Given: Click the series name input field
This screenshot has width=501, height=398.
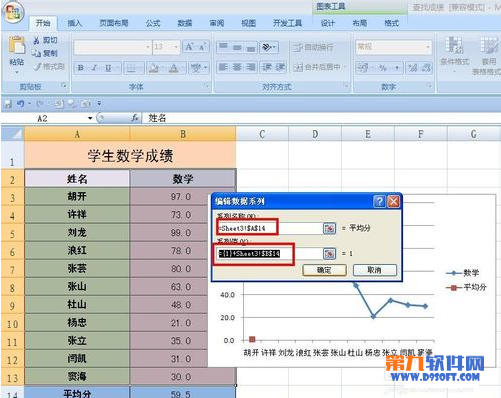Looking at the screenshot, I should click(270, 228).
